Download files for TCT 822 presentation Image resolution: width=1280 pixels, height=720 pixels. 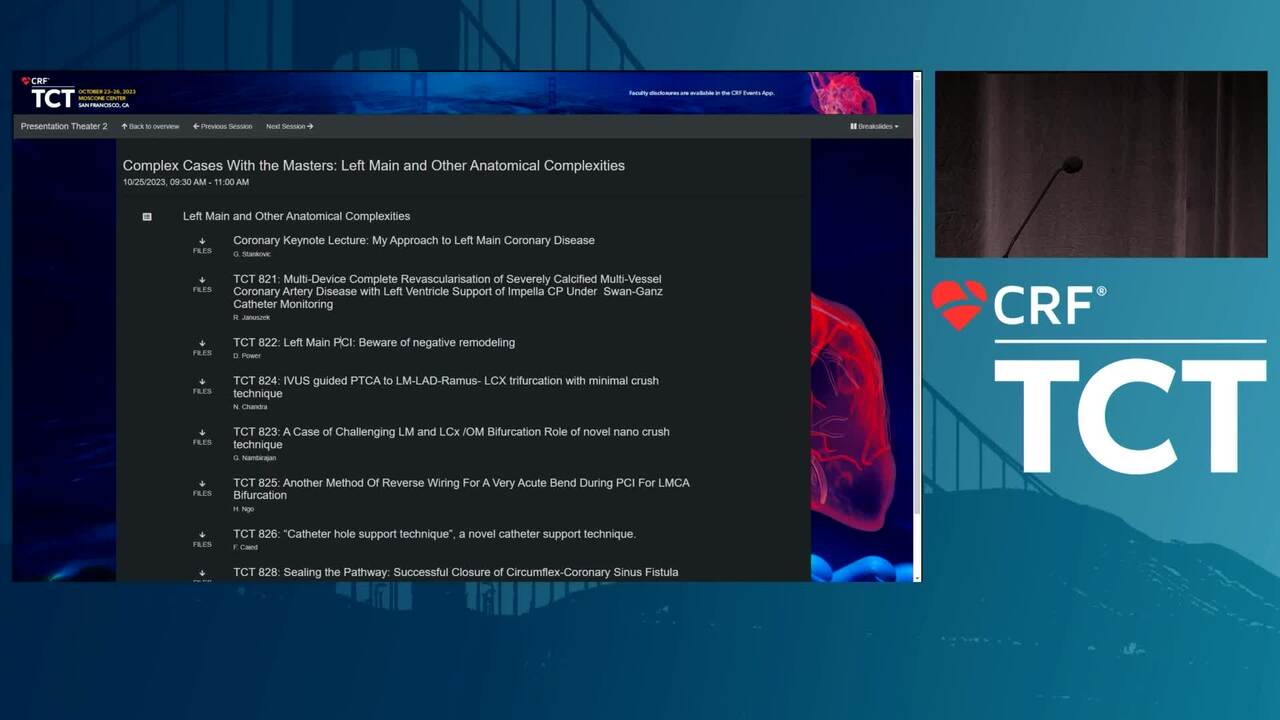(202, 347)
